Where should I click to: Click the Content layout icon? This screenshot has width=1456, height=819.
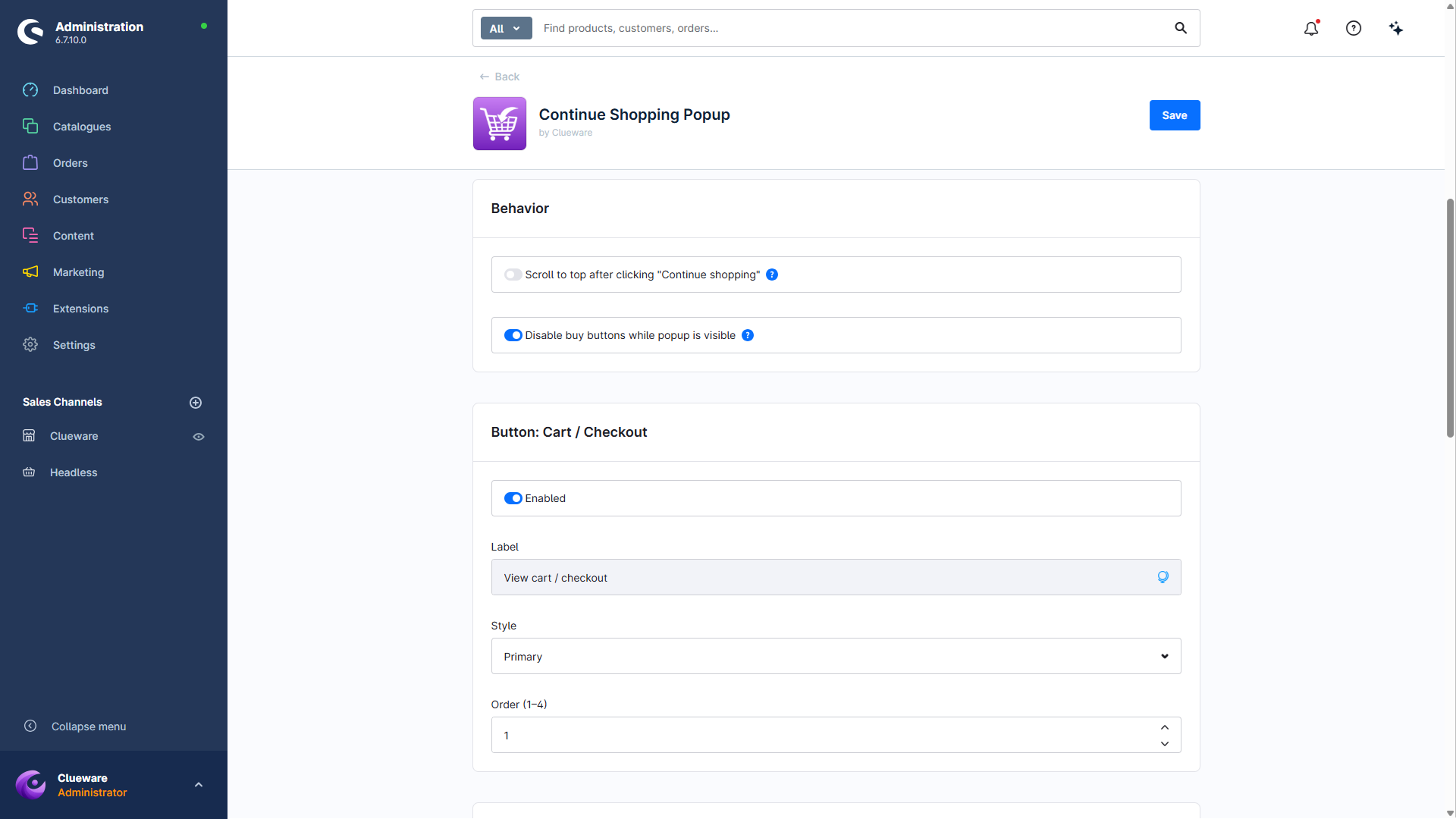click(30, 236)
